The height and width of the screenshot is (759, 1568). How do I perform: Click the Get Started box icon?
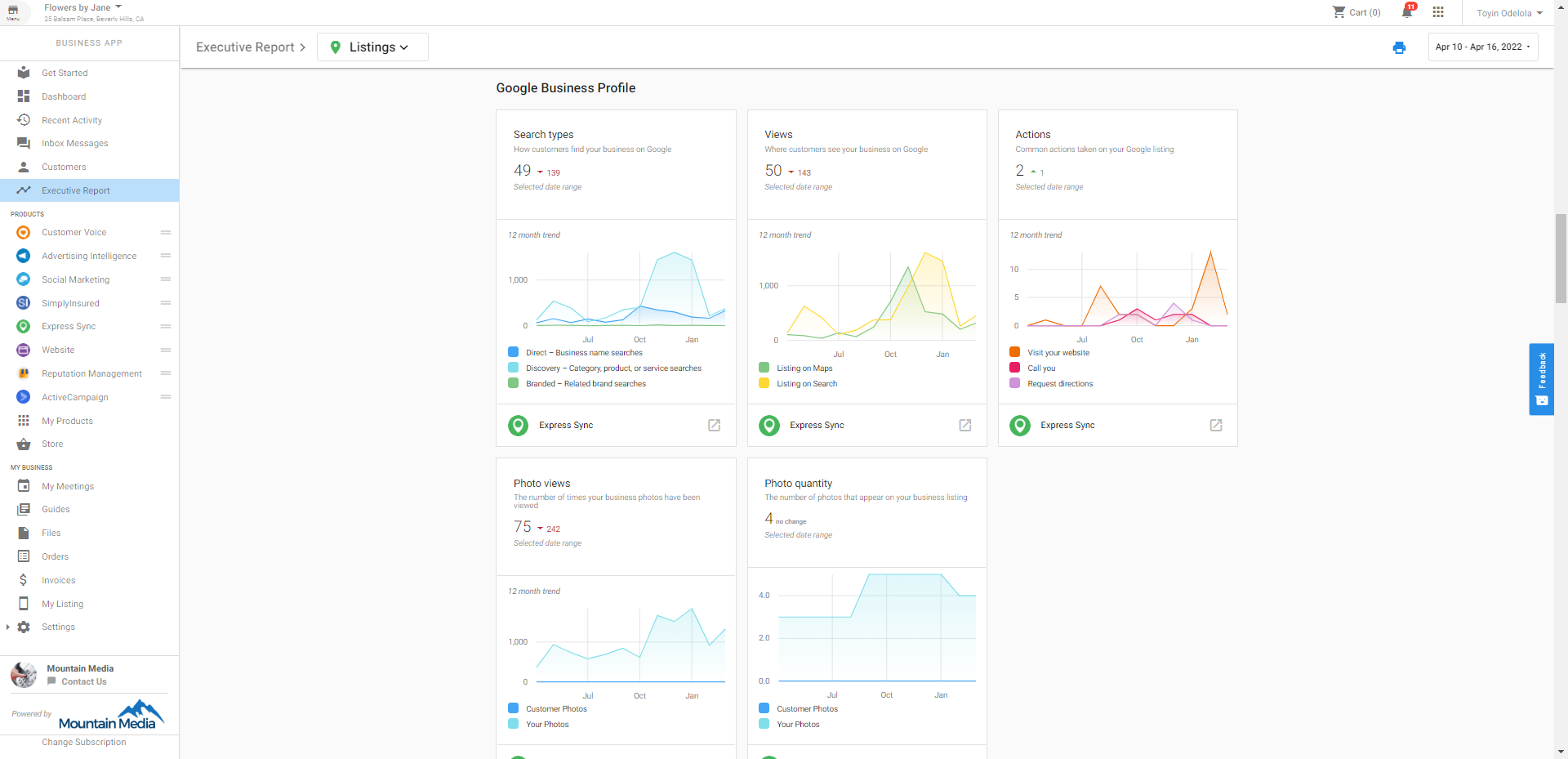coord(24,73)
